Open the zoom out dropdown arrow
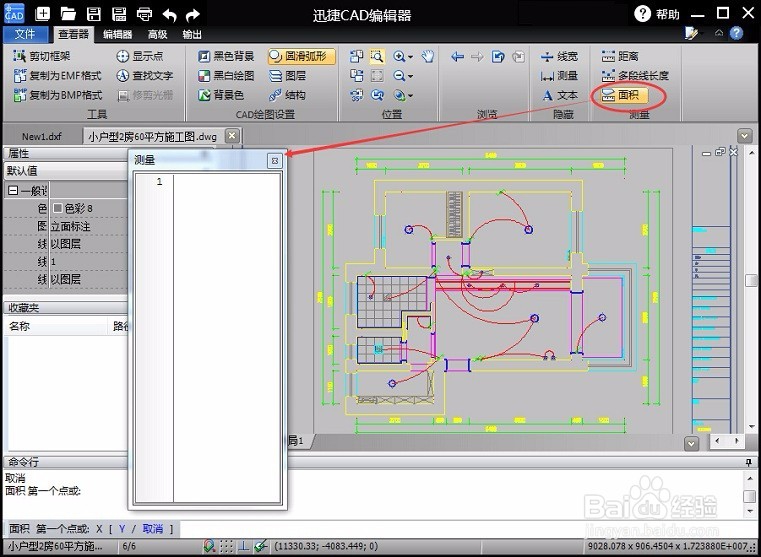The image size is (761, 557). point(411,76)
